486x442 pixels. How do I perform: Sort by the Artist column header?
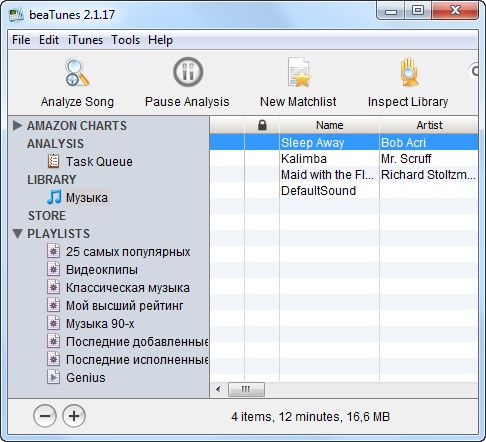pos(429,125)
